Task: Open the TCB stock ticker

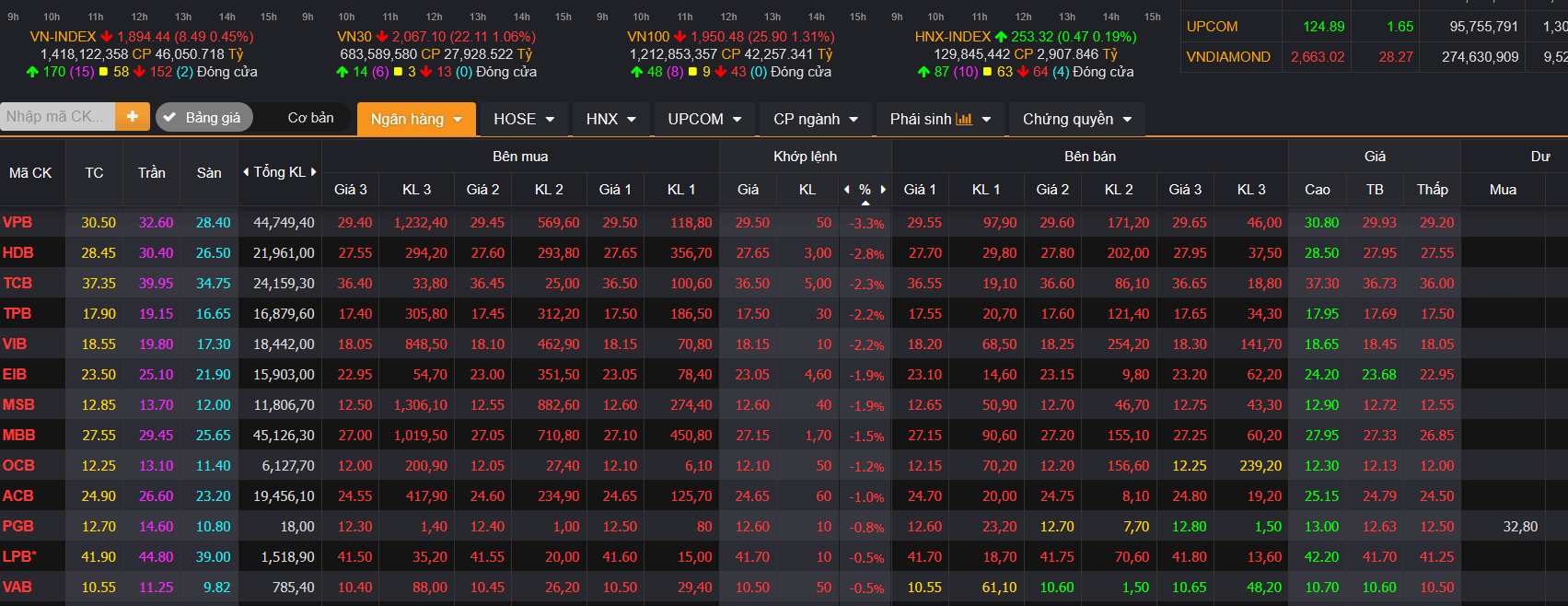Action: tap(17, 283)
